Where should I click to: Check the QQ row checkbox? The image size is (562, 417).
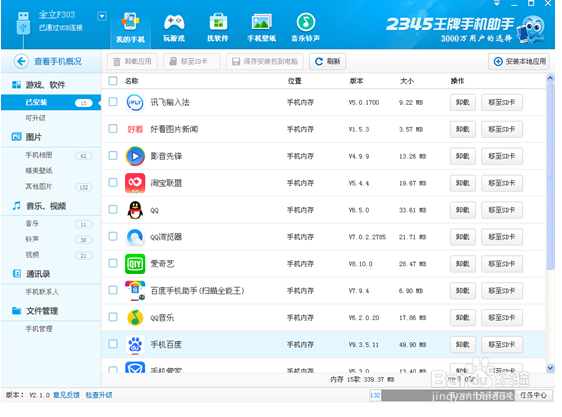(x=113, y=209)
